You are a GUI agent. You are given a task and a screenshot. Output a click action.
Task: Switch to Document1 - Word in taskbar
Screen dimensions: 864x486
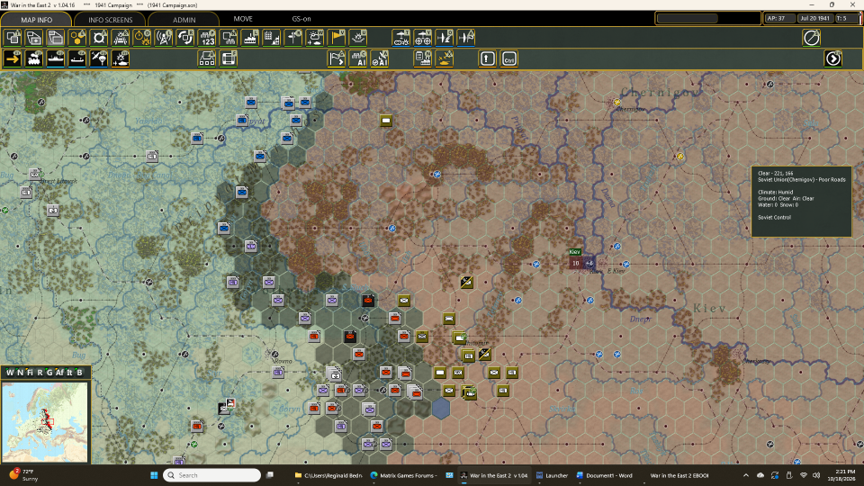tap(604, 475)
